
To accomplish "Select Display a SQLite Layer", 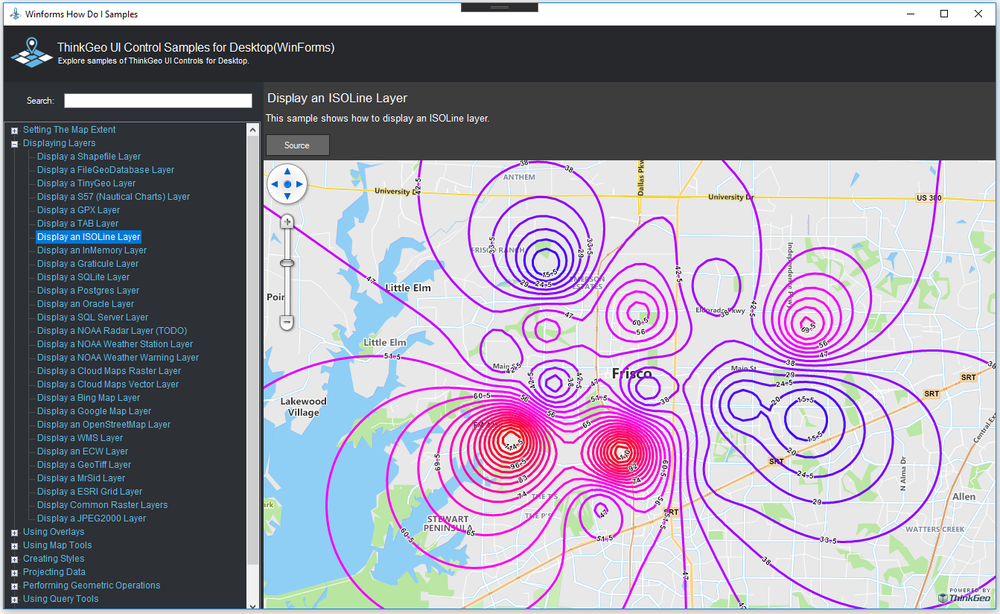I will [x=83, y=277].
